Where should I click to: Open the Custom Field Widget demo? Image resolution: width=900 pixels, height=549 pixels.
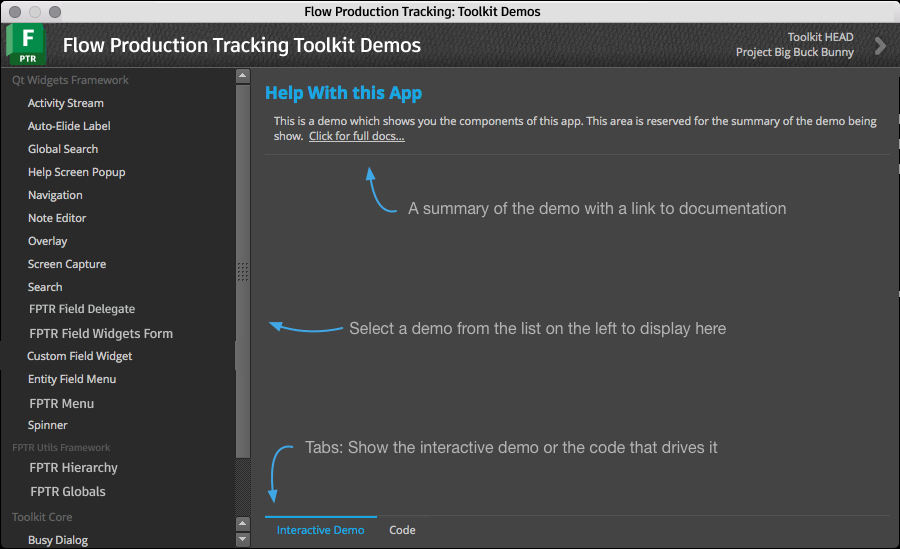click(x=80, y=356)
